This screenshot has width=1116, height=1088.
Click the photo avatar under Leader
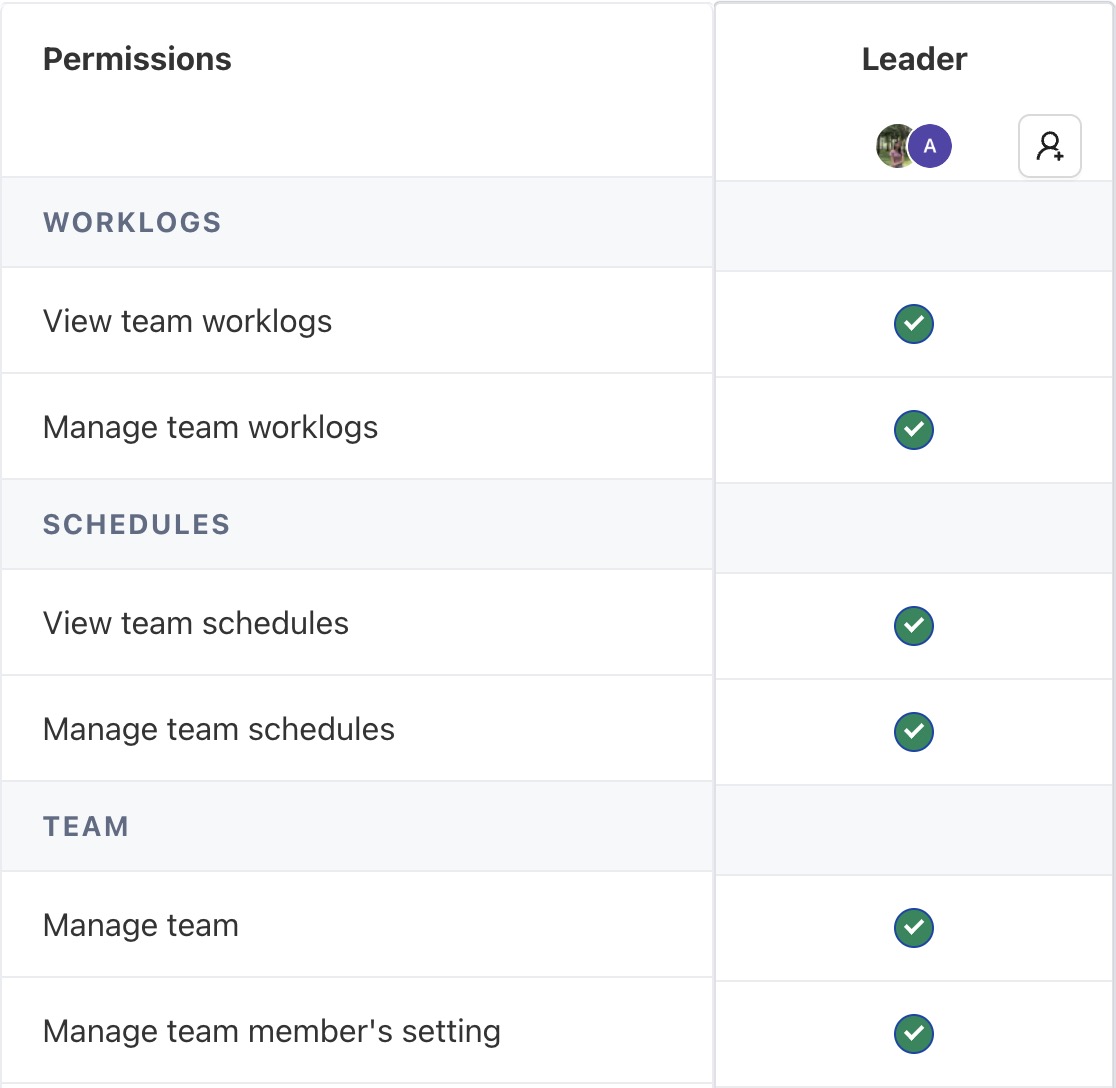(x=893, y=147)
